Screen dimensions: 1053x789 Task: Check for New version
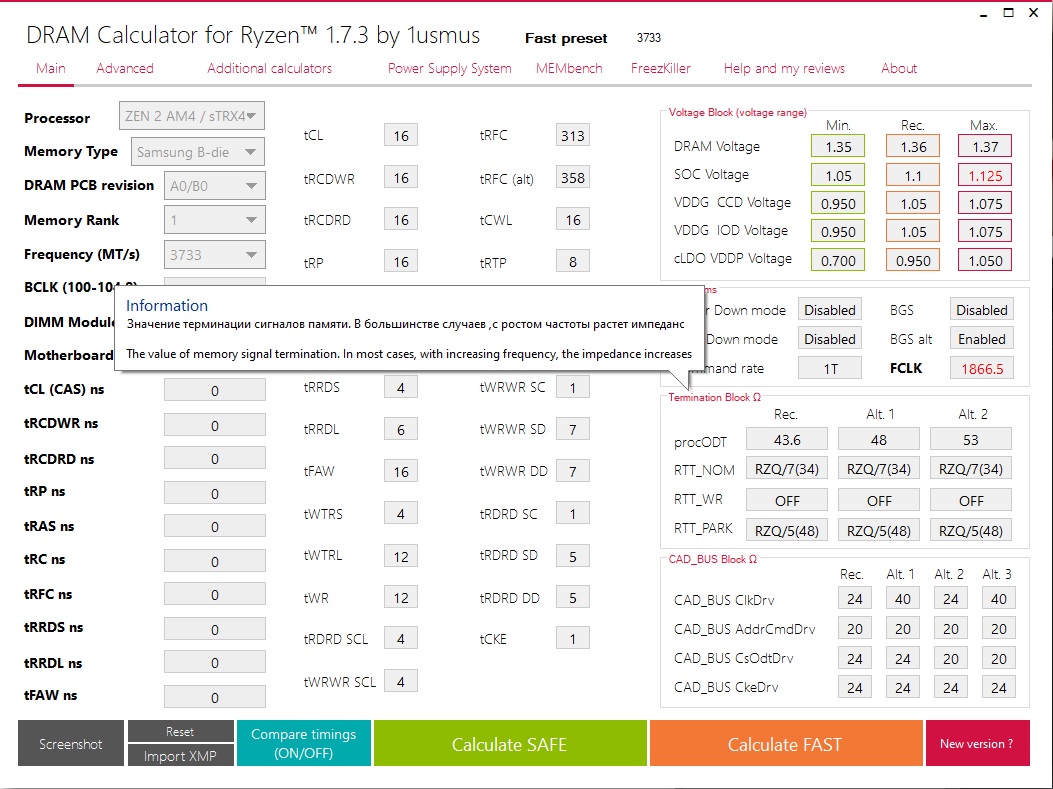977,743
